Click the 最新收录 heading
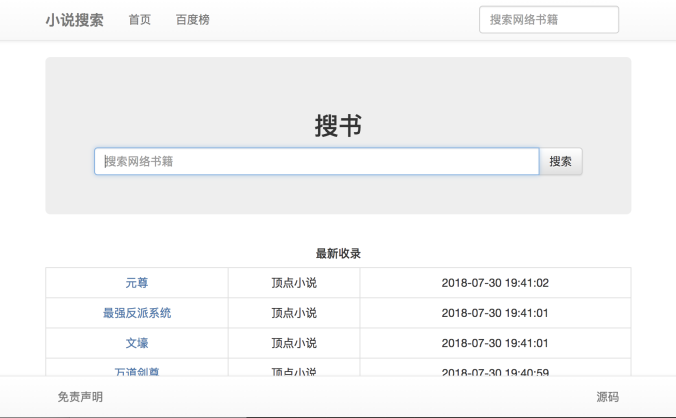Image resolution: width=676 pixels, height=418 pixels. point(338,254)
